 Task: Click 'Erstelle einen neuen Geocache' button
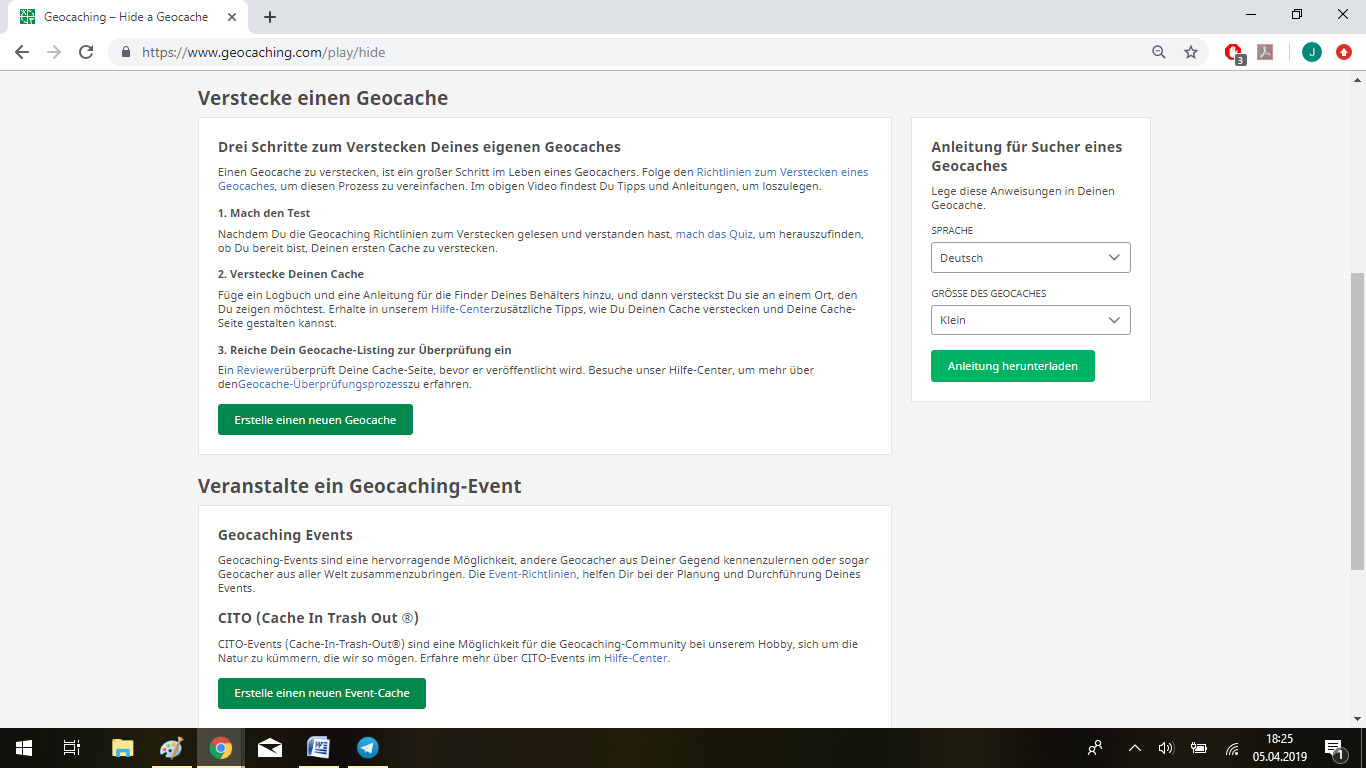(x=315, y=420)
